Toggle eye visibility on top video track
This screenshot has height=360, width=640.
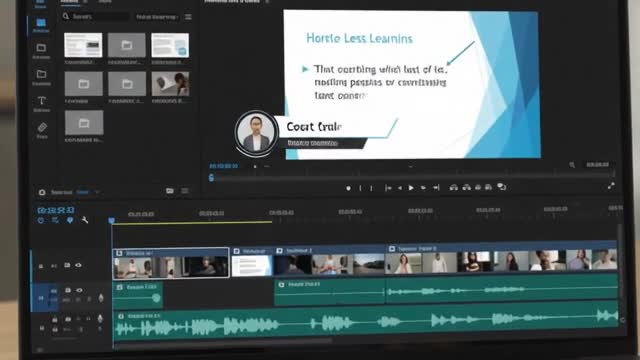click(78, 265)
